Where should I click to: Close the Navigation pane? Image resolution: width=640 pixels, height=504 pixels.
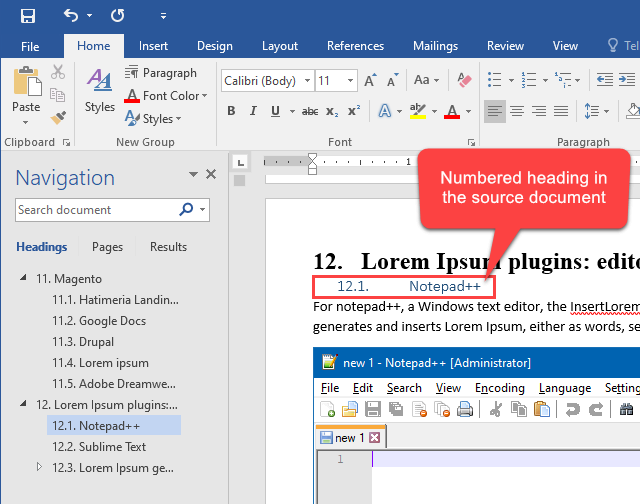[211, 174]
